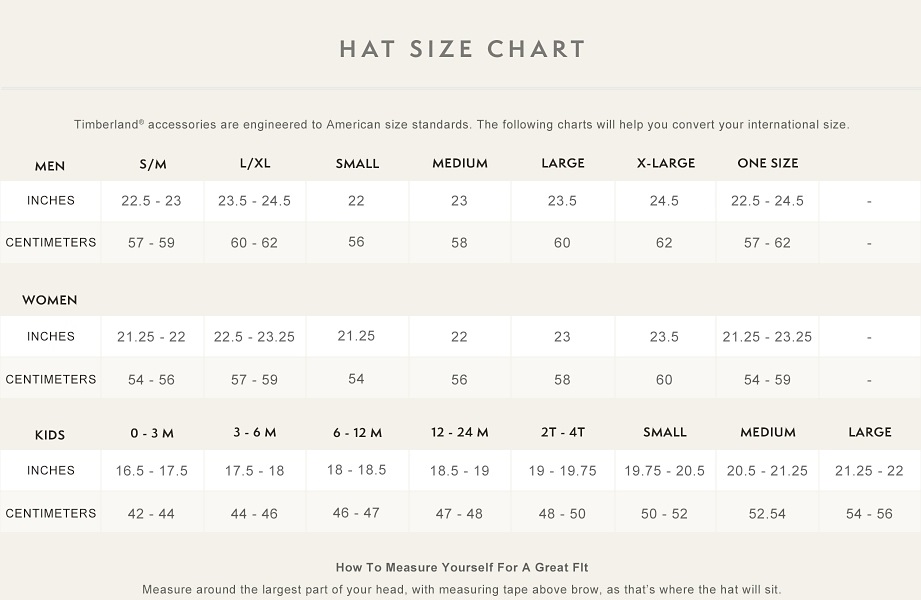Select the S/M column header
Image resolution: width=921 pixels, height=600 pixels.
(153, 163)
